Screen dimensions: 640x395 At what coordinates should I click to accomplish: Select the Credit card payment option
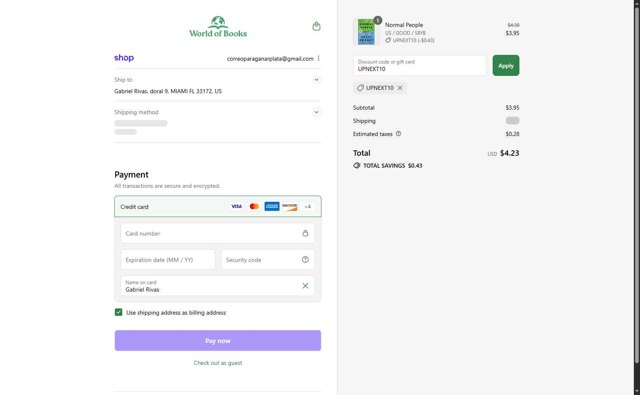[x=218, y=206]
